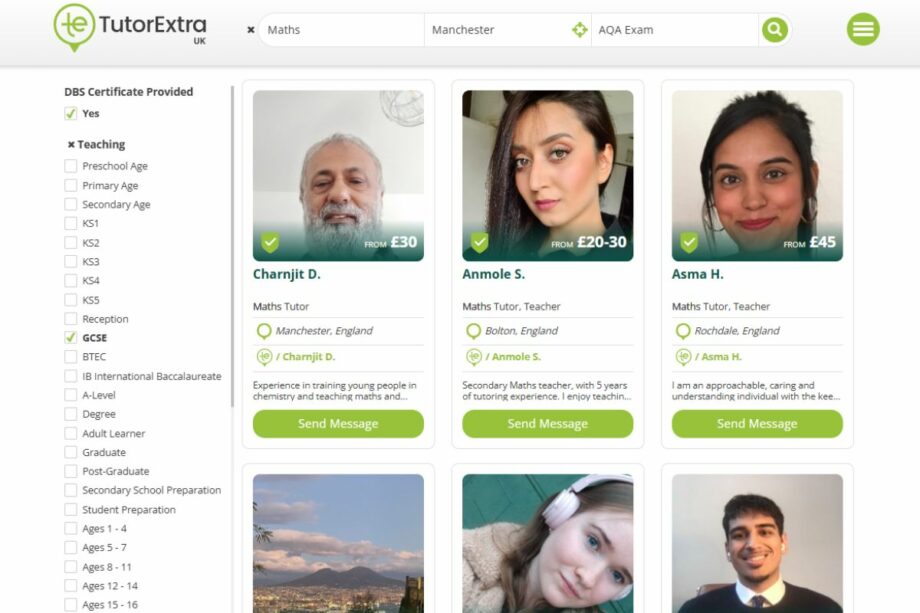The height and width of the screenshot is (613, 920).
Task: Click the TutorExtra UK logo
Action: 130,28
